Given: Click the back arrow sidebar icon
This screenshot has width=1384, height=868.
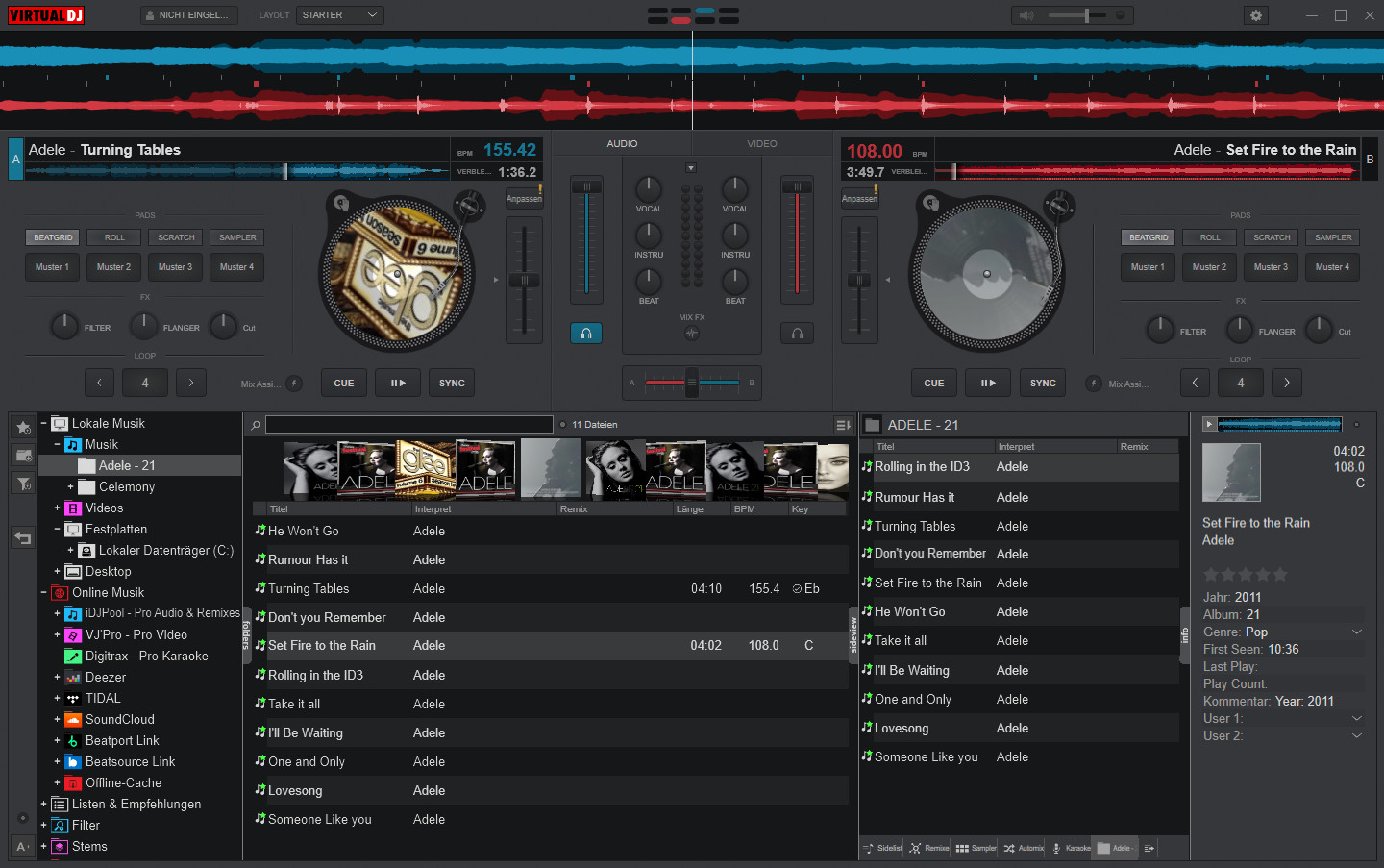Looking at the screenshot, I should click(x=23, y=538).
